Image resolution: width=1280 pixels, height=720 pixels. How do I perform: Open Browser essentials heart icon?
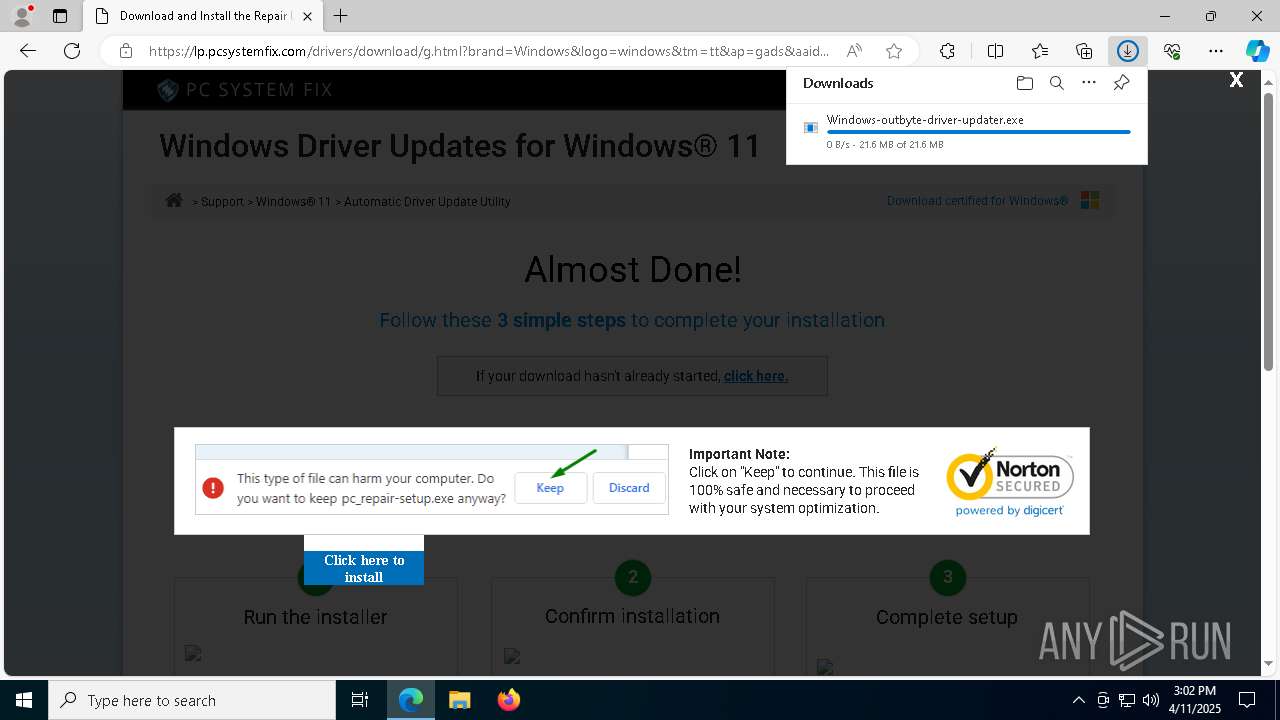tap(1172, 51)
